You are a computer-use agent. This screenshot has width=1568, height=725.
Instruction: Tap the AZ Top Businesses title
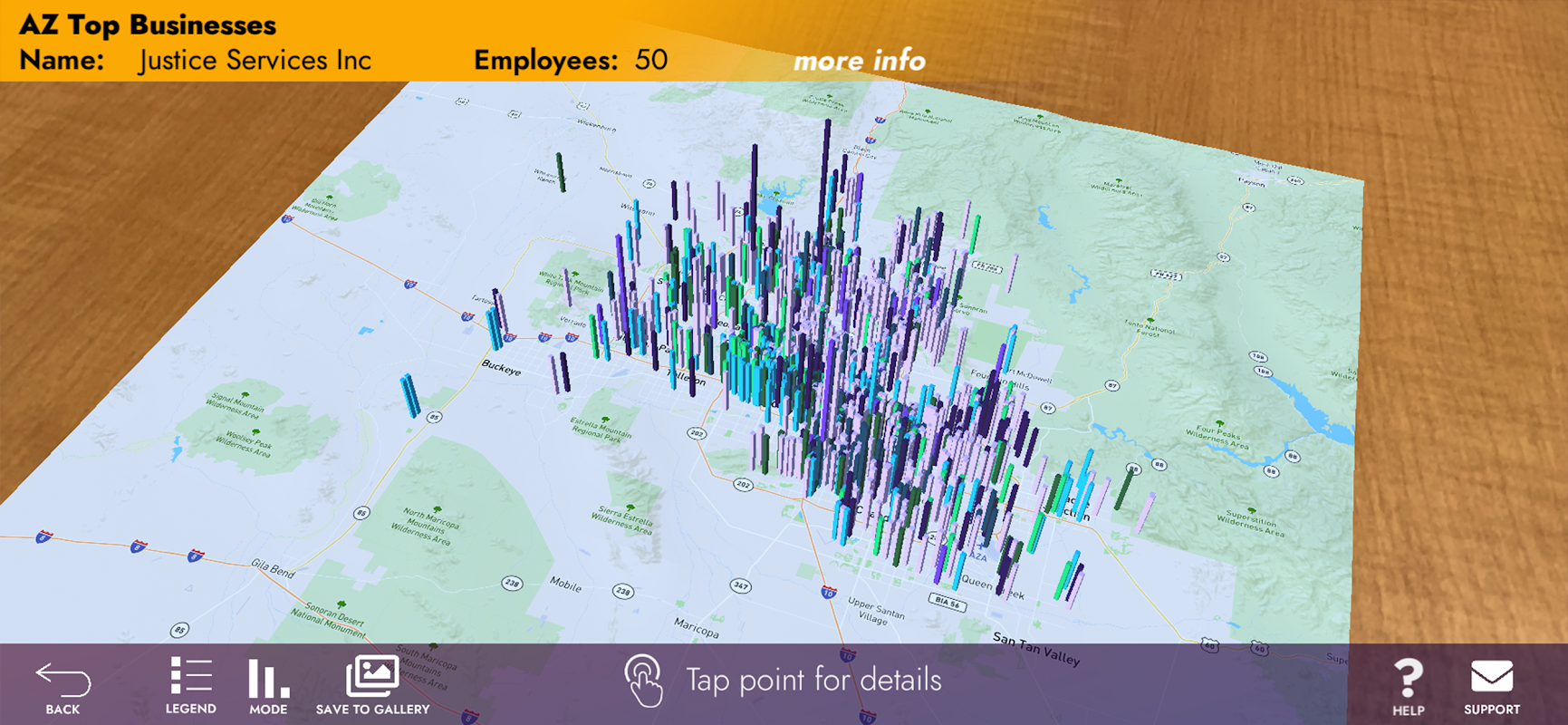click(x=148, y=24)
